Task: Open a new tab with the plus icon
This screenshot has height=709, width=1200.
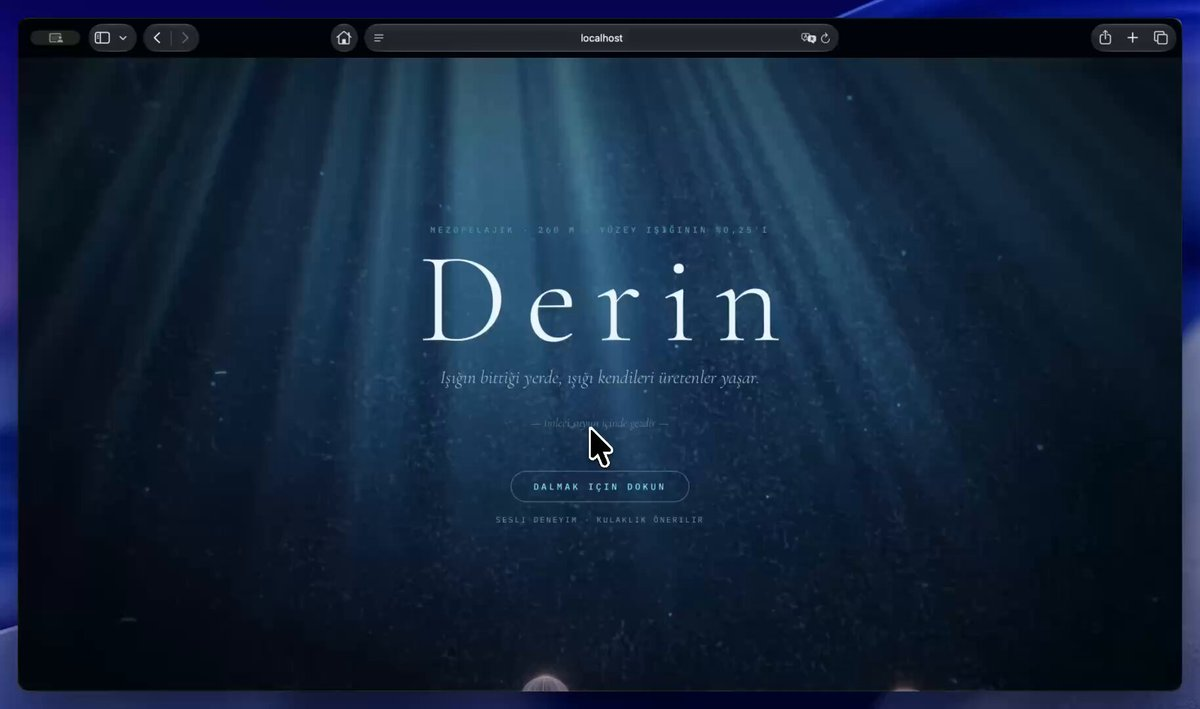Action: click(1133, 38)
